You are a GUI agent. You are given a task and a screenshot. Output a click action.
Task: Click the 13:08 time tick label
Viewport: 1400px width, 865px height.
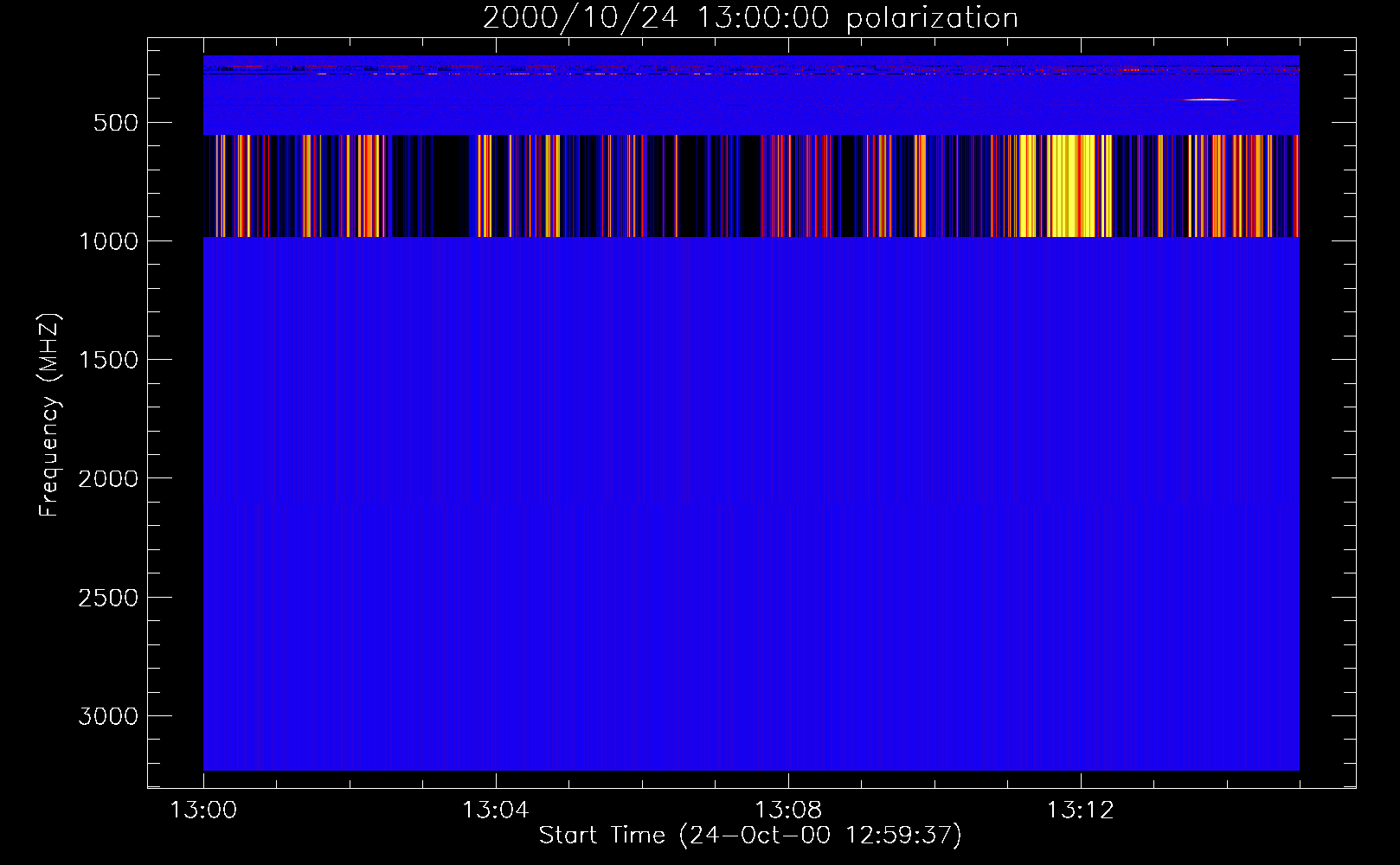pos(788,811)
